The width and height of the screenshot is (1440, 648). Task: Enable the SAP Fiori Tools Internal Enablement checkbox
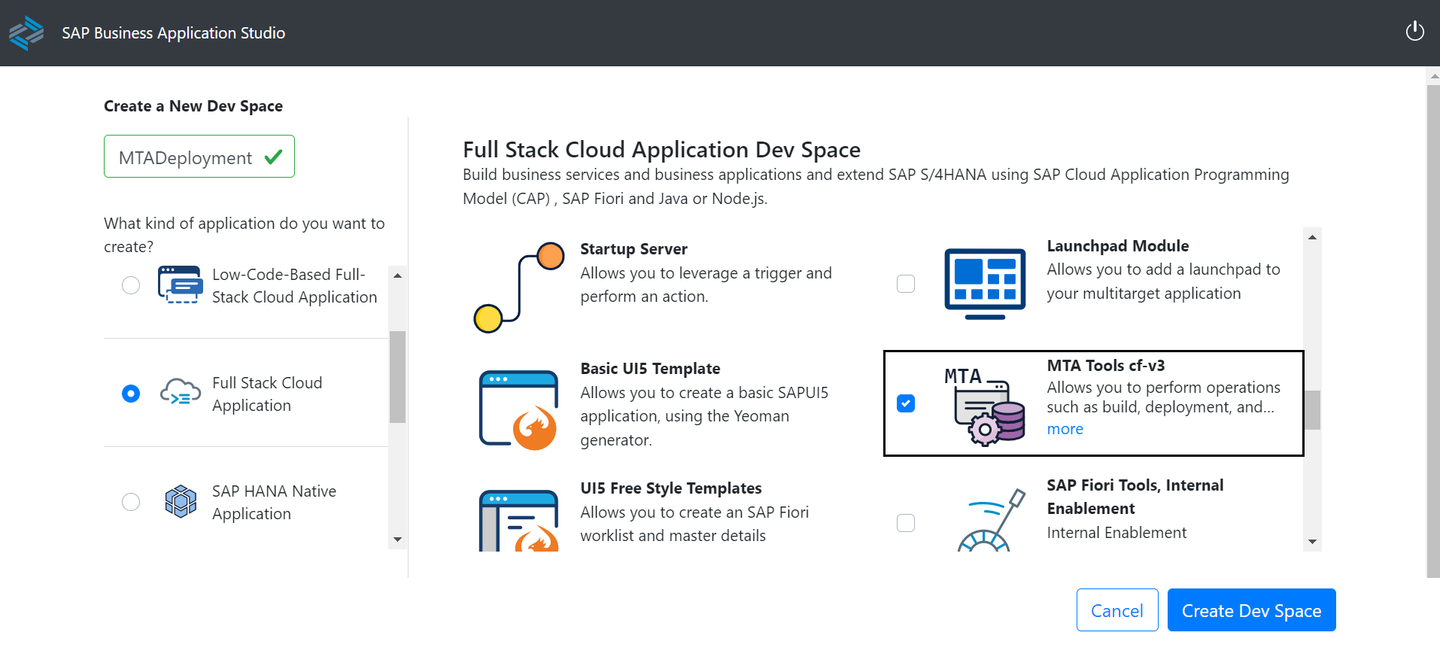(906, 522)
